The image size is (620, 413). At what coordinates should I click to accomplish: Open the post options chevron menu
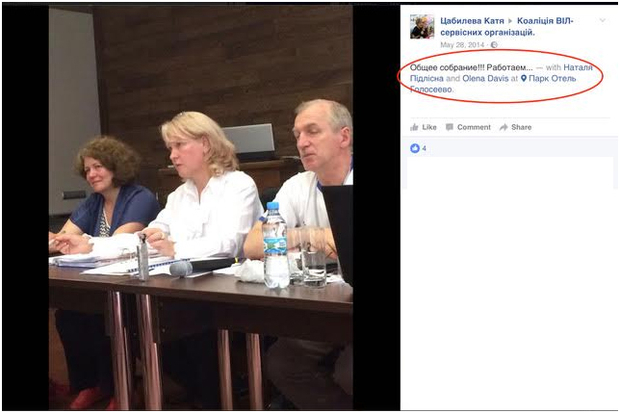click(x=602, y=20)
